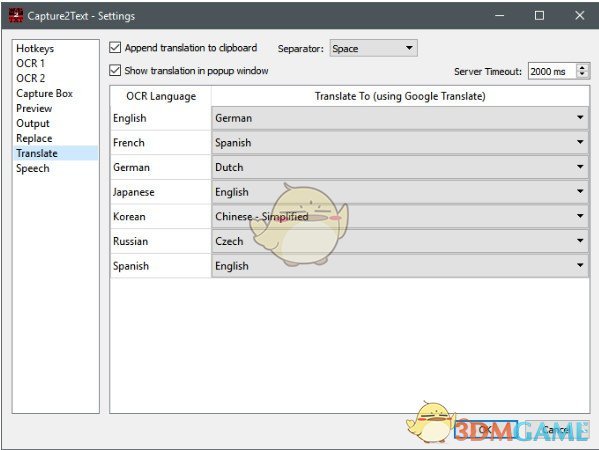Screen dimensions: 599x450
Task: Maximize the Settings window
Action: (539, 16)
